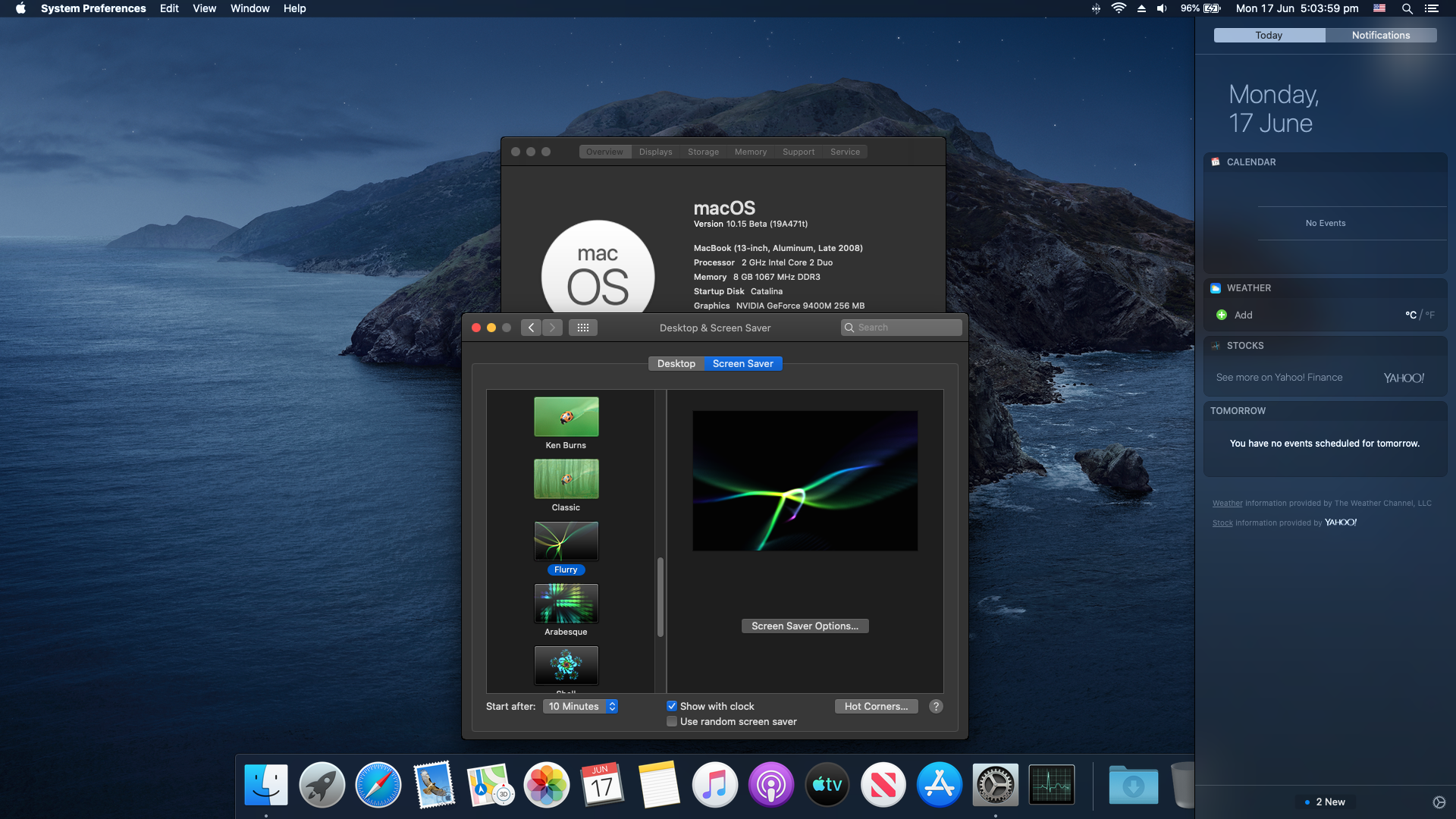Image resolution: width=1456 pixels, height=819 pixels.
Task: Open Safari compass icon in Dock
Action: [x=378, y=785]
